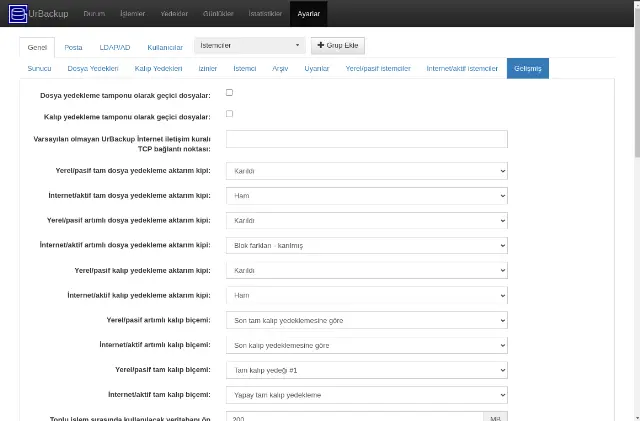Toggle Kalıp yedekleme tamponu geçici dosyalar checkbox
The width and height of the screenshot is (640, 421).
click(x=229, y=114)
